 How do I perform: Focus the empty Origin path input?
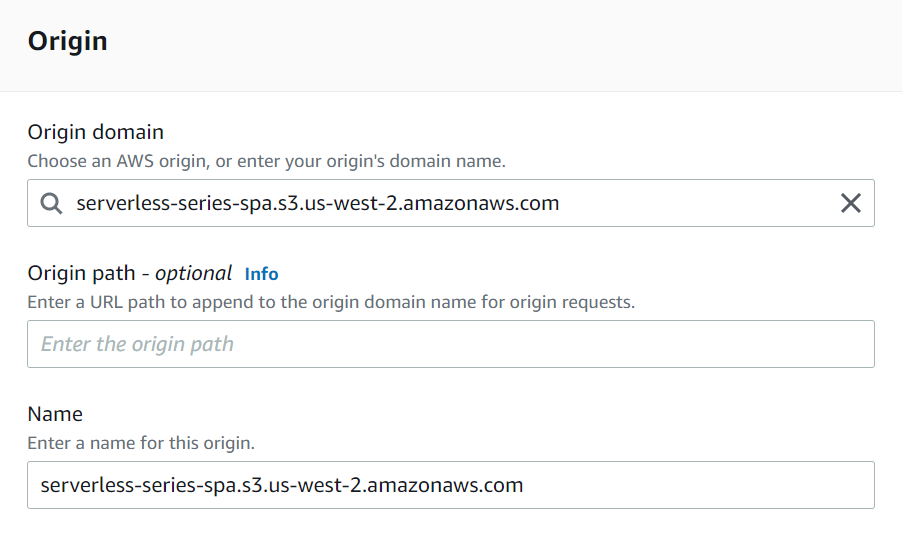click(450, 344)
